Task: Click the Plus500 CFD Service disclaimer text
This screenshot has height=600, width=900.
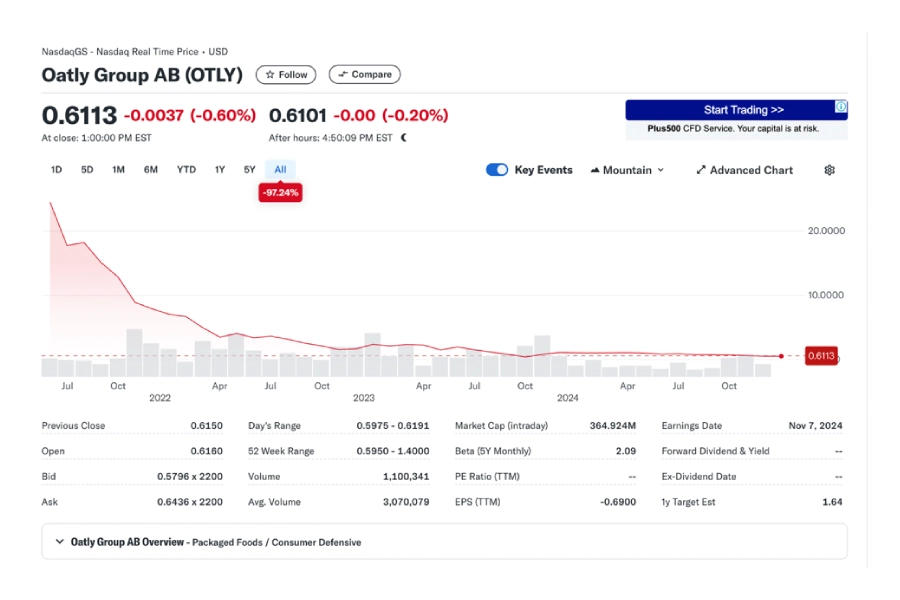Action: (x=733, y=128)
